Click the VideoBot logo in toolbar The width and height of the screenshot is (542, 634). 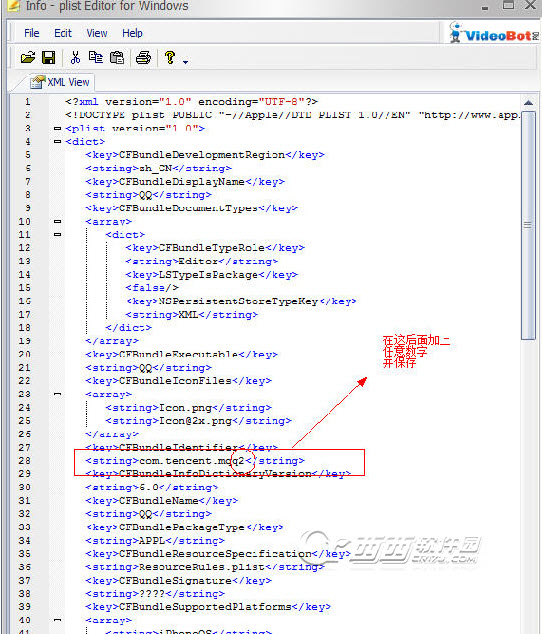point(494,33)
